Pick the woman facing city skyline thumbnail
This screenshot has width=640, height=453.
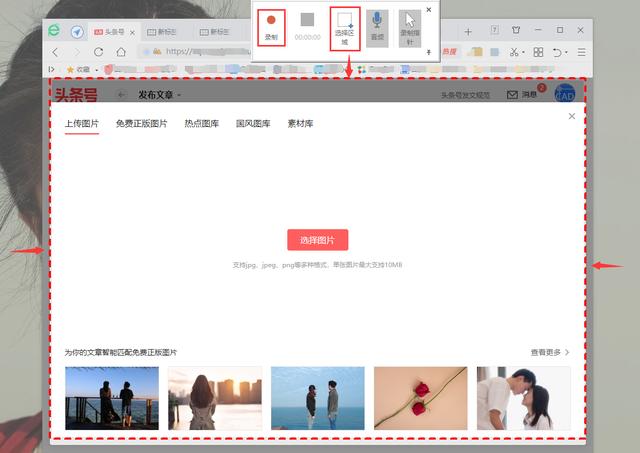215,398
